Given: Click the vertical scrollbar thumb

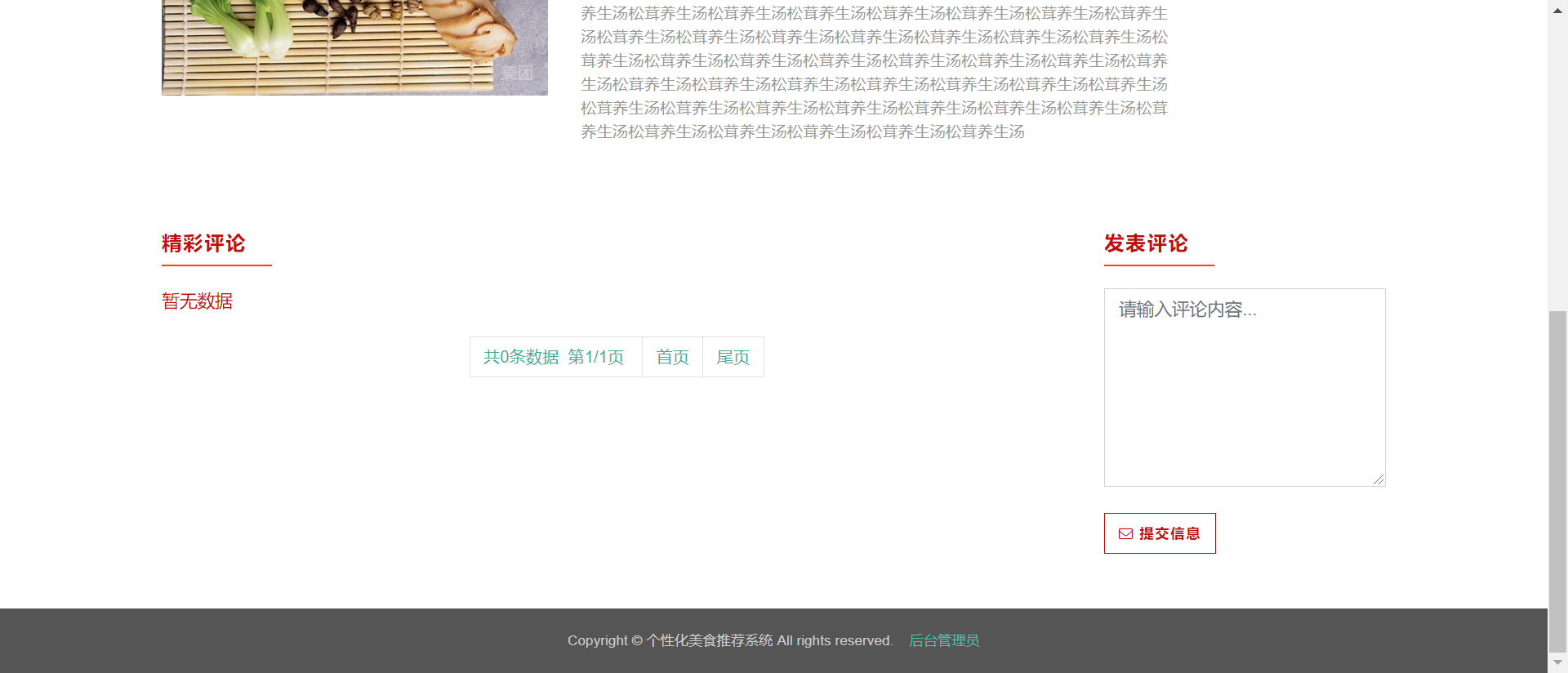Looking at the screenshot, I should [1558, 480].
